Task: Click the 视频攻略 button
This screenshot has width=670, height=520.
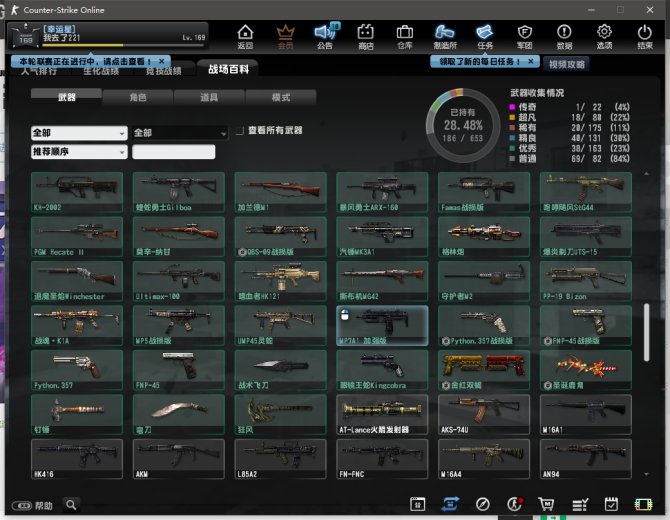Action: point(567,65)
